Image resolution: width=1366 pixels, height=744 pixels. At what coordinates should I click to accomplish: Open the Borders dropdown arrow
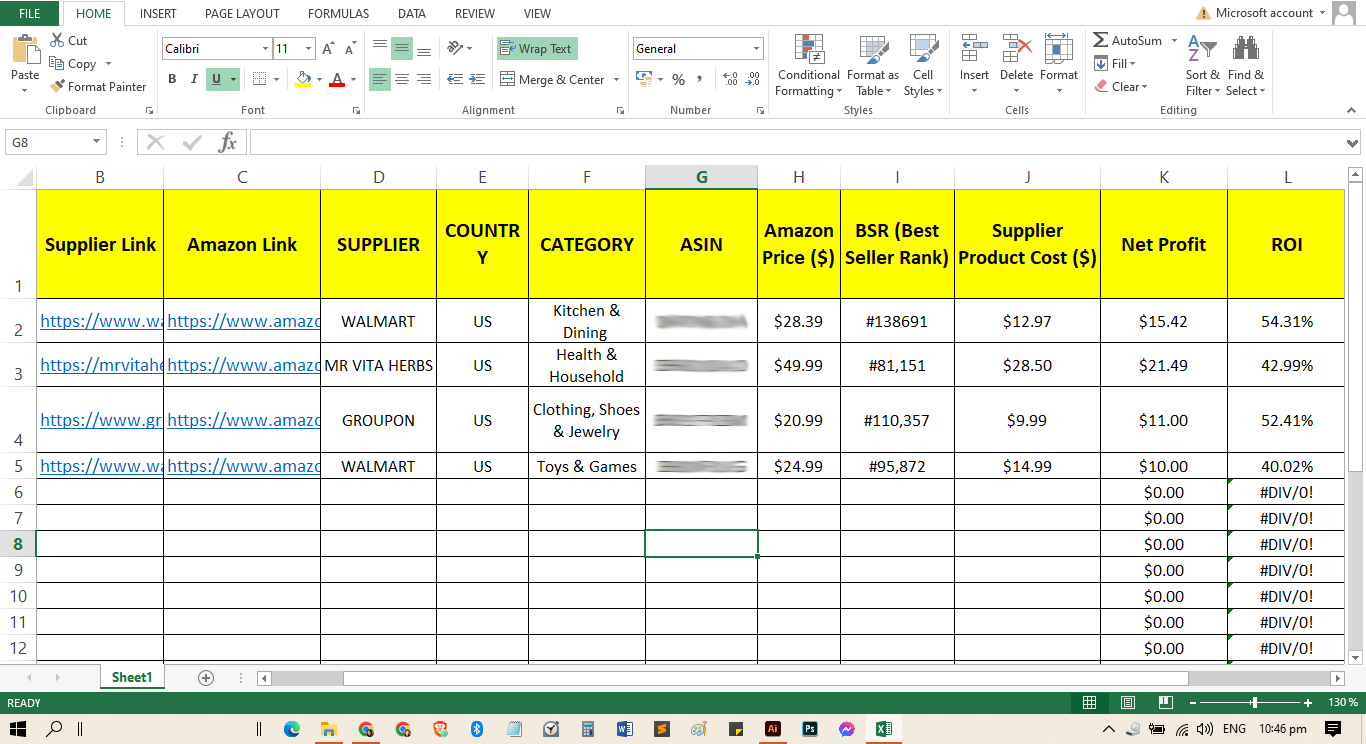pyautogui.click(x=277, y=80)
